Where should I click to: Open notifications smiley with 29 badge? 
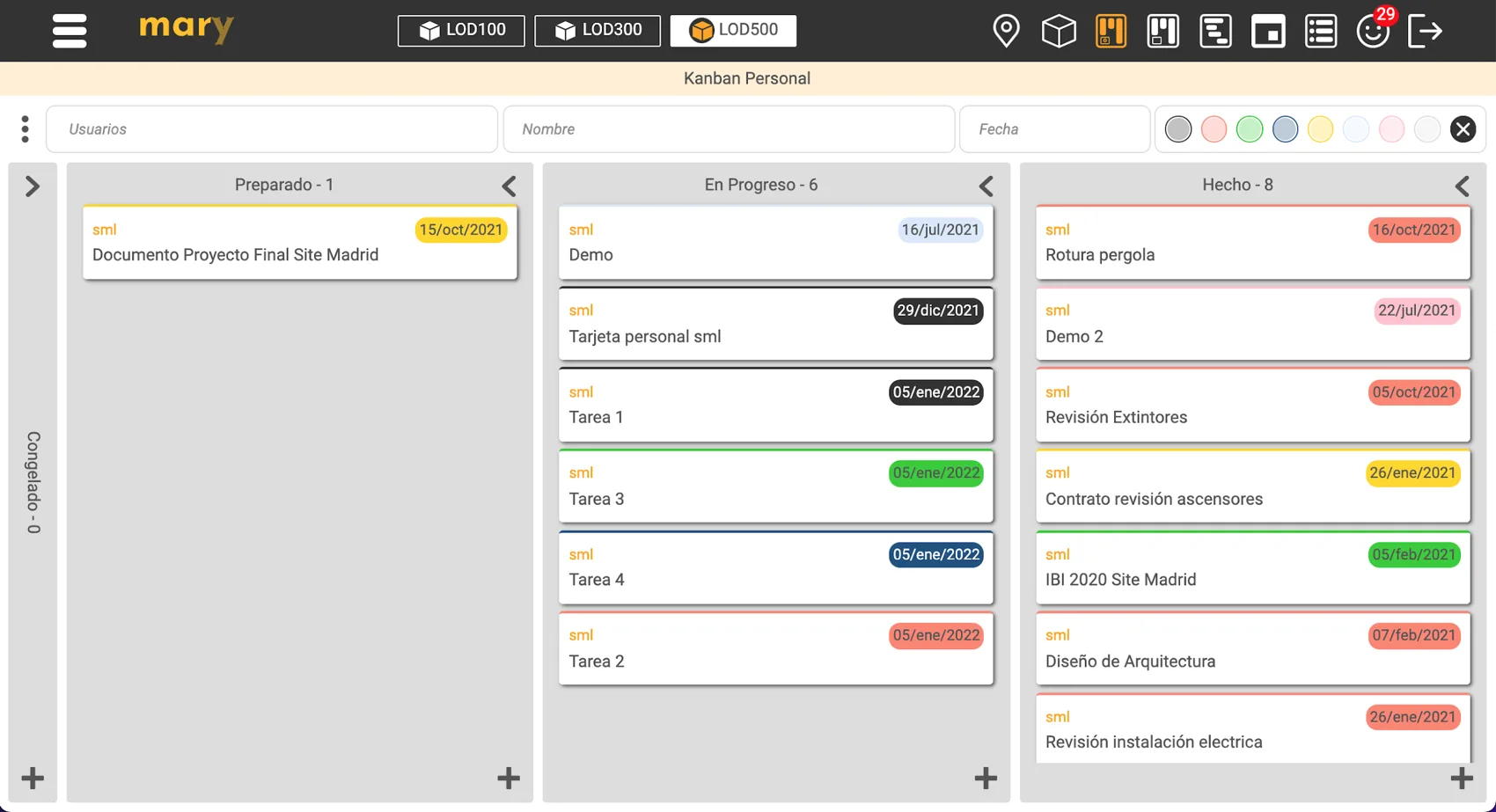pos(1373,31)
